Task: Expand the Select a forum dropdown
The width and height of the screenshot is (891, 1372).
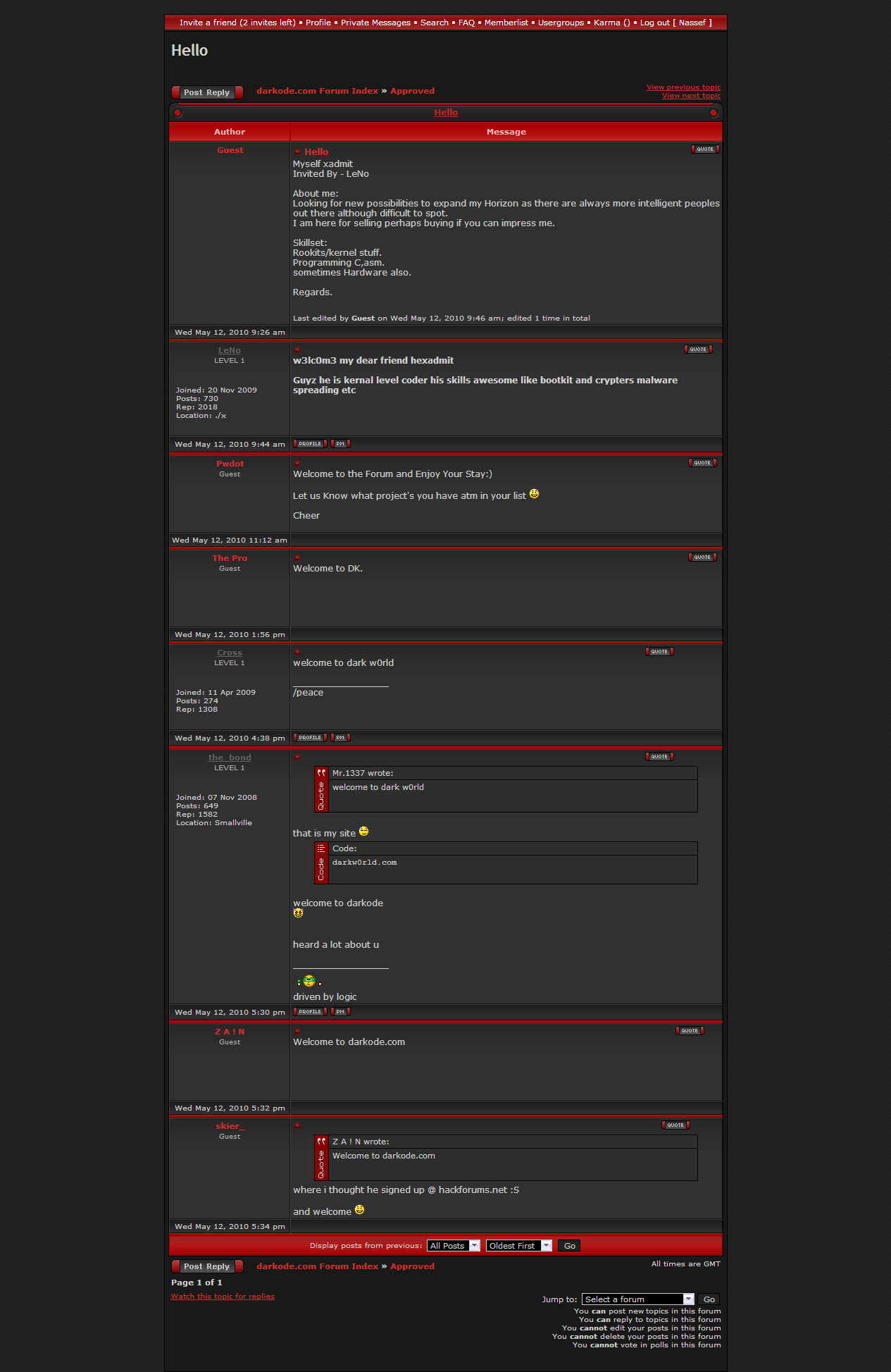Action: [638, 1299]
